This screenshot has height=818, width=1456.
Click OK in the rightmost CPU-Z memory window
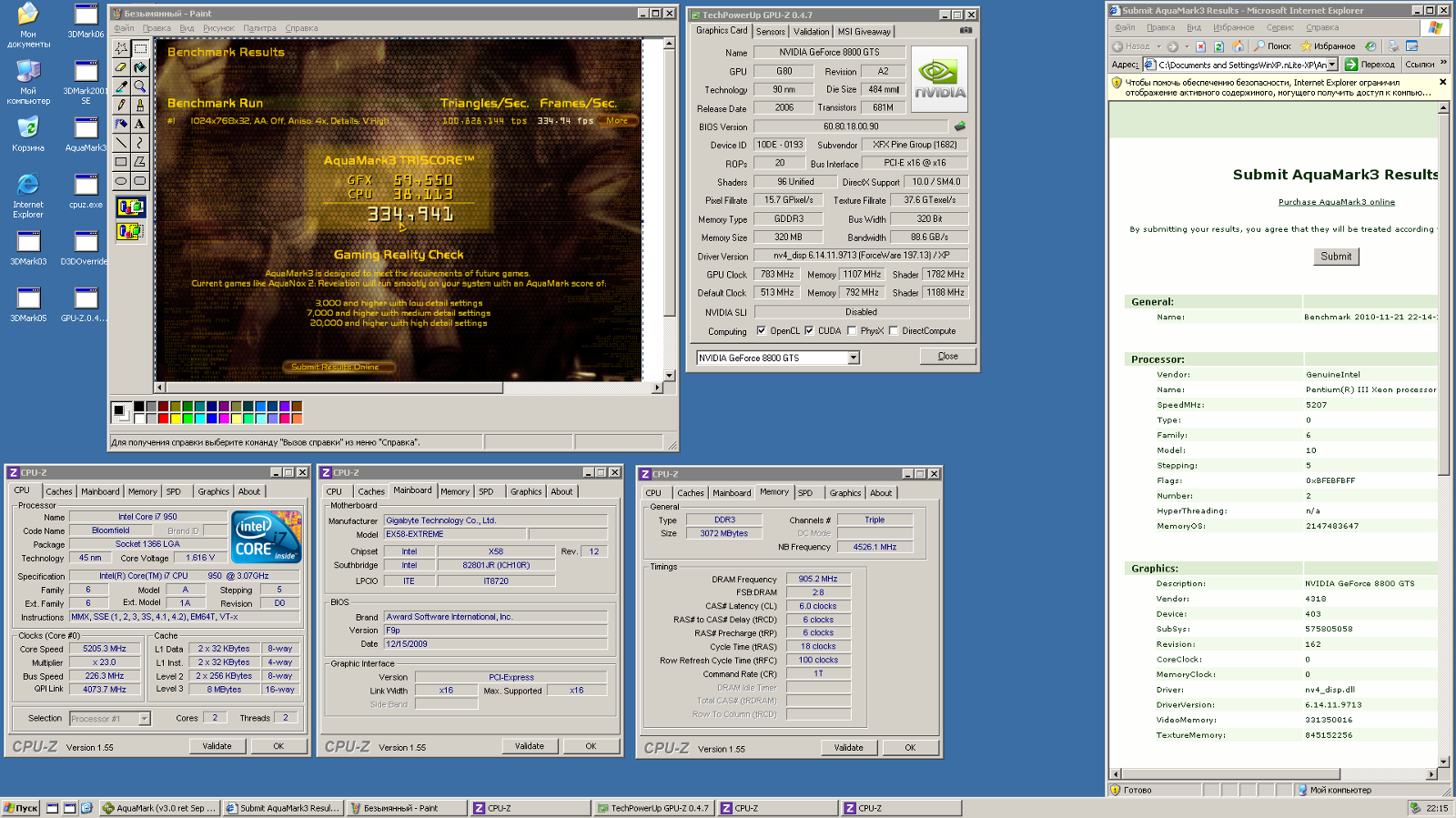[x=910, y=748]
